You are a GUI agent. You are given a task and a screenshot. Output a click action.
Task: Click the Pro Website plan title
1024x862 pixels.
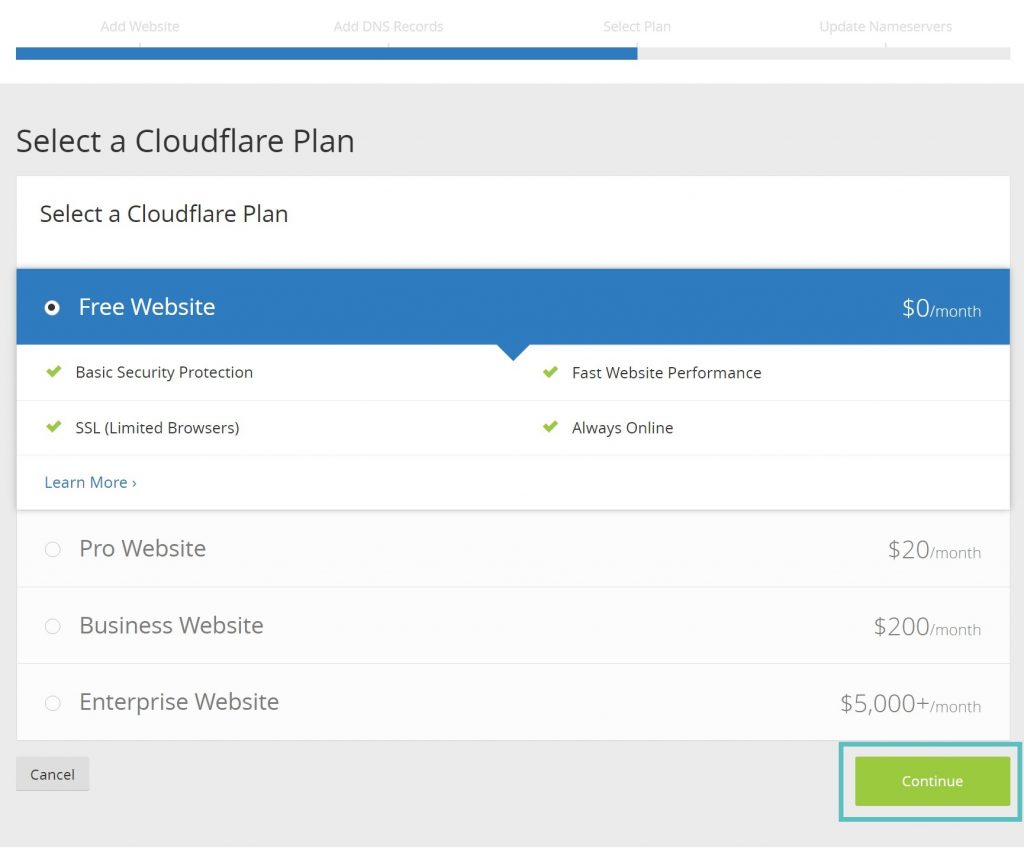click(x=142, y=549)
